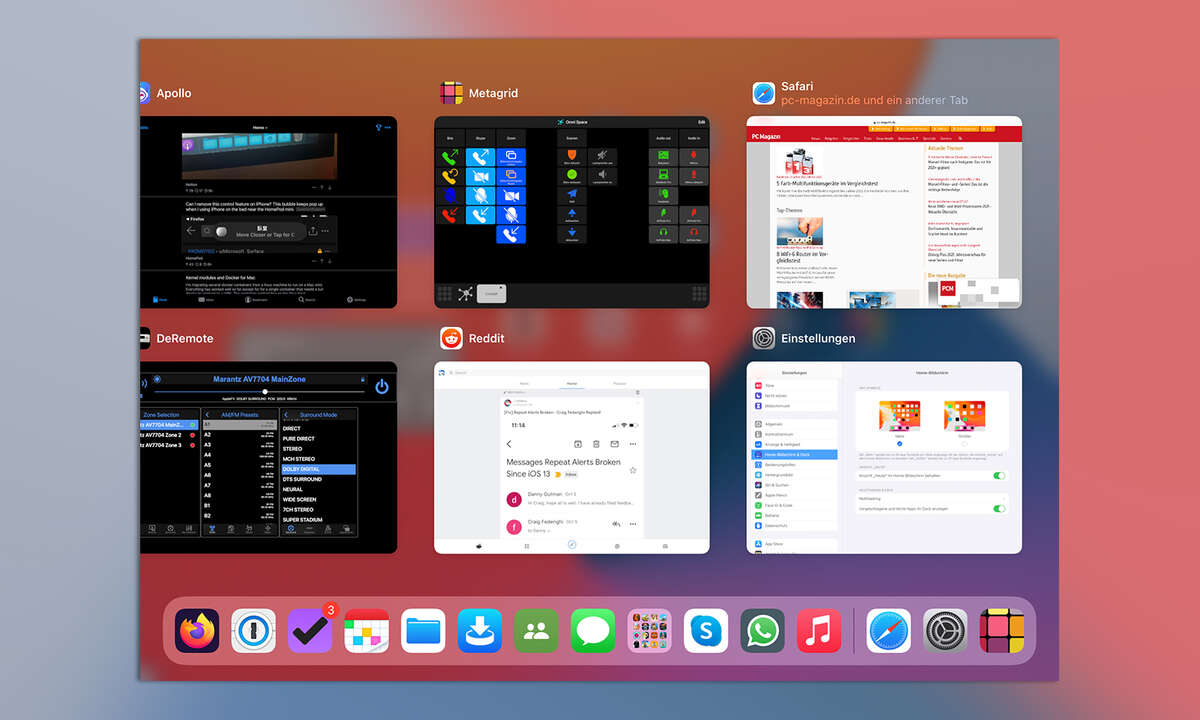Open the Files app in dock
The height and width of the screenshot is (720, 1200).
(423, 631)
